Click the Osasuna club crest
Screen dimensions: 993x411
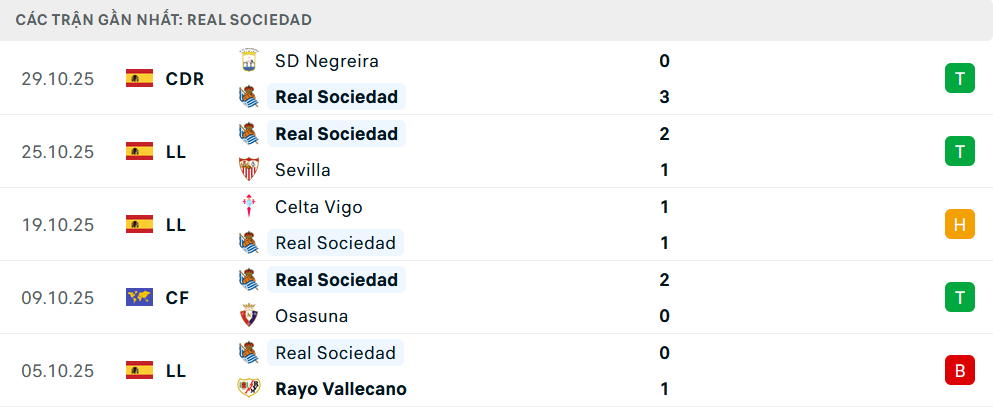[x=248, y=316]
